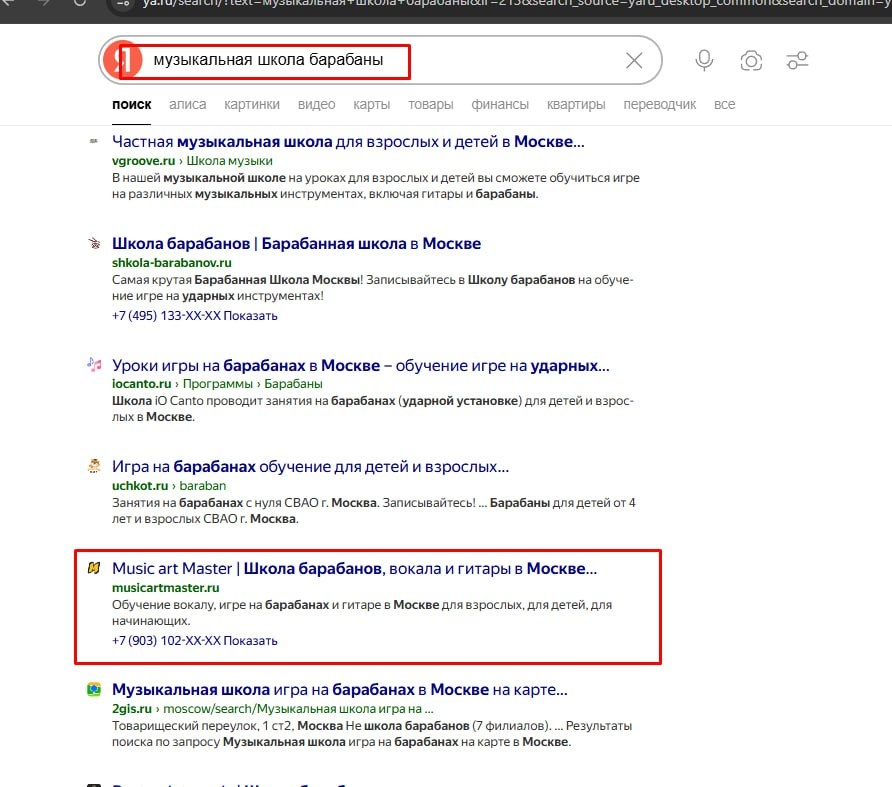Click the Yandex logo in search bar
Viewport: 892px width, 787px height.
click(x=123, y=60)
